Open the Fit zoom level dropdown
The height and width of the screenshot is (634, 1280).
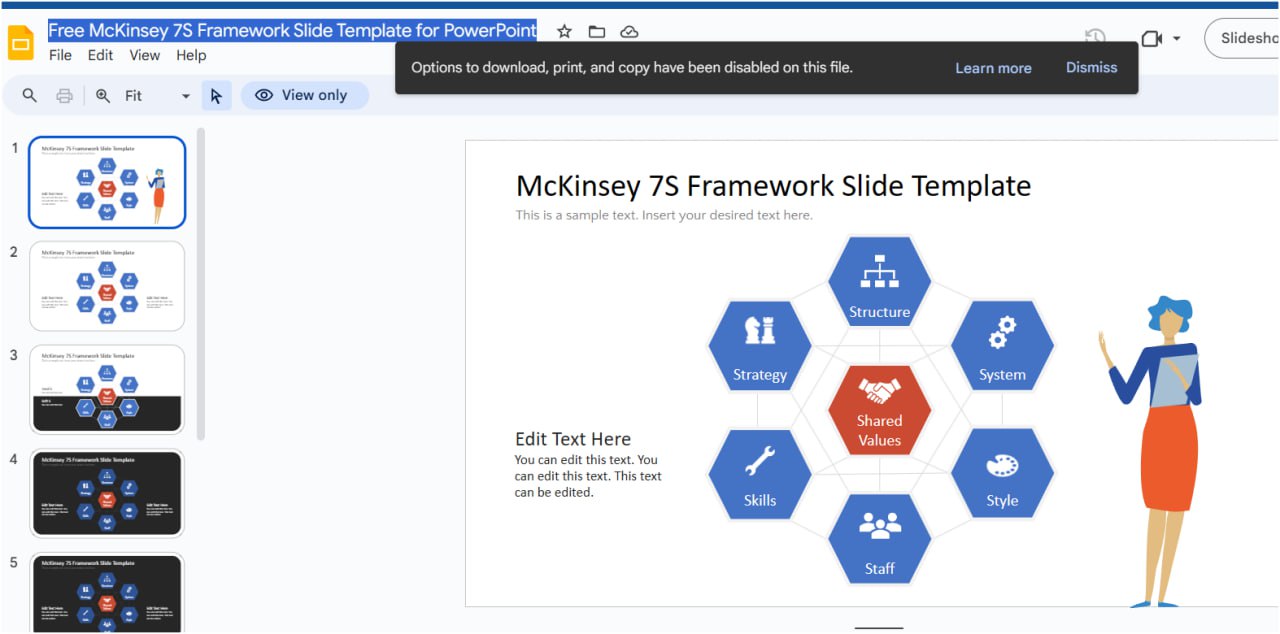click(x=156, y=95)
